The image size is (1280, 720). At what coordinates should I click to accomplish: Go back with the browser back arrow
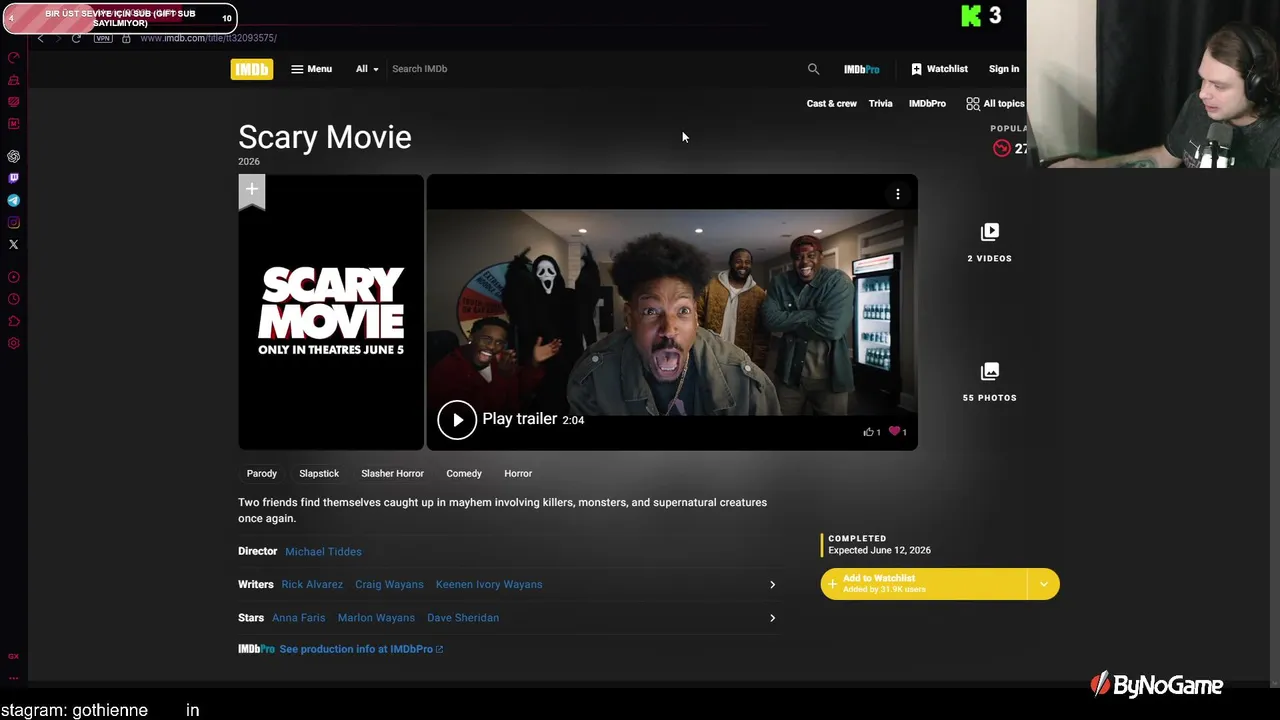(x=41, y=38)
